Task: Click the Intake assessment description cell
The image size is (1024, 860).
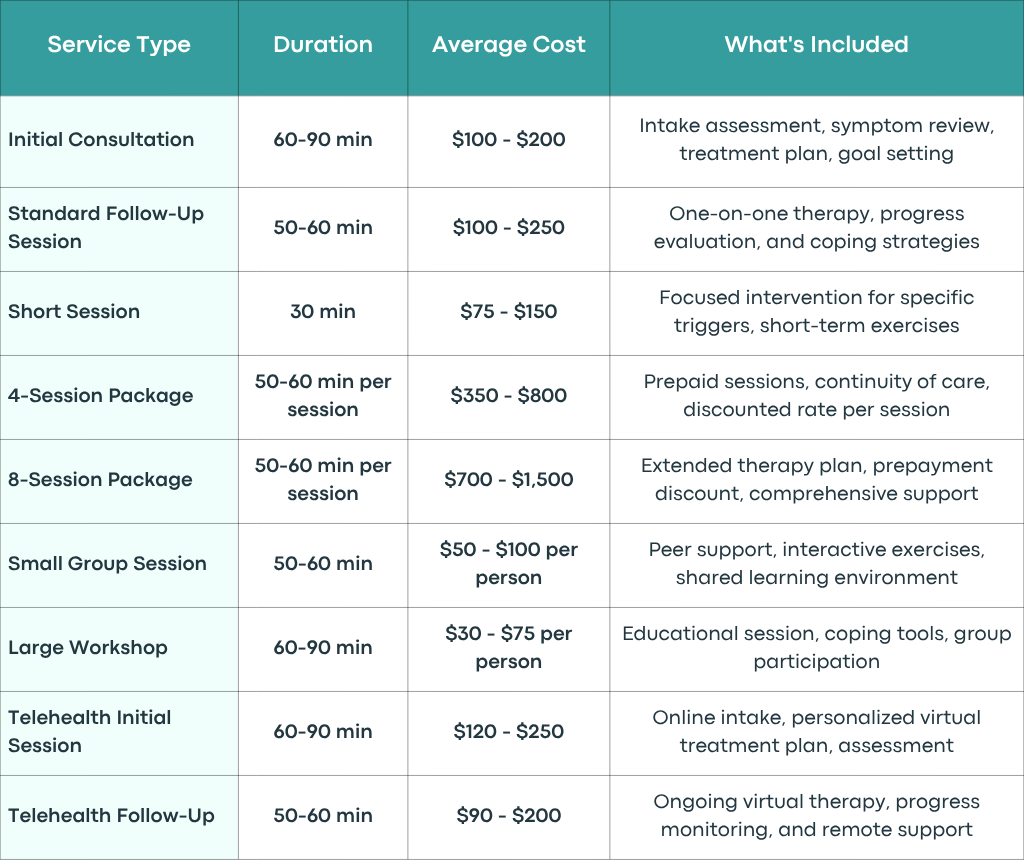Action: 816,140
